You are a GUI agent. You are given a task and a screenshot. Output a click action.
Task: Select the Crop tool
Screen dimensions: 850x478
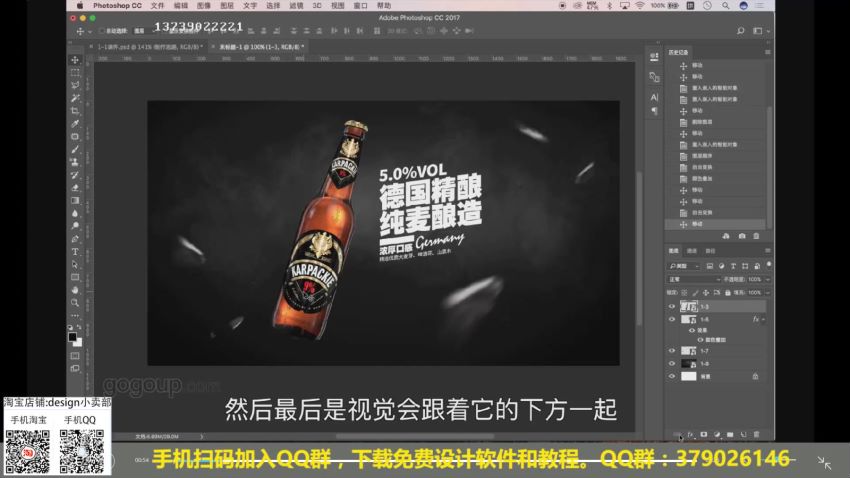point(75,111)
